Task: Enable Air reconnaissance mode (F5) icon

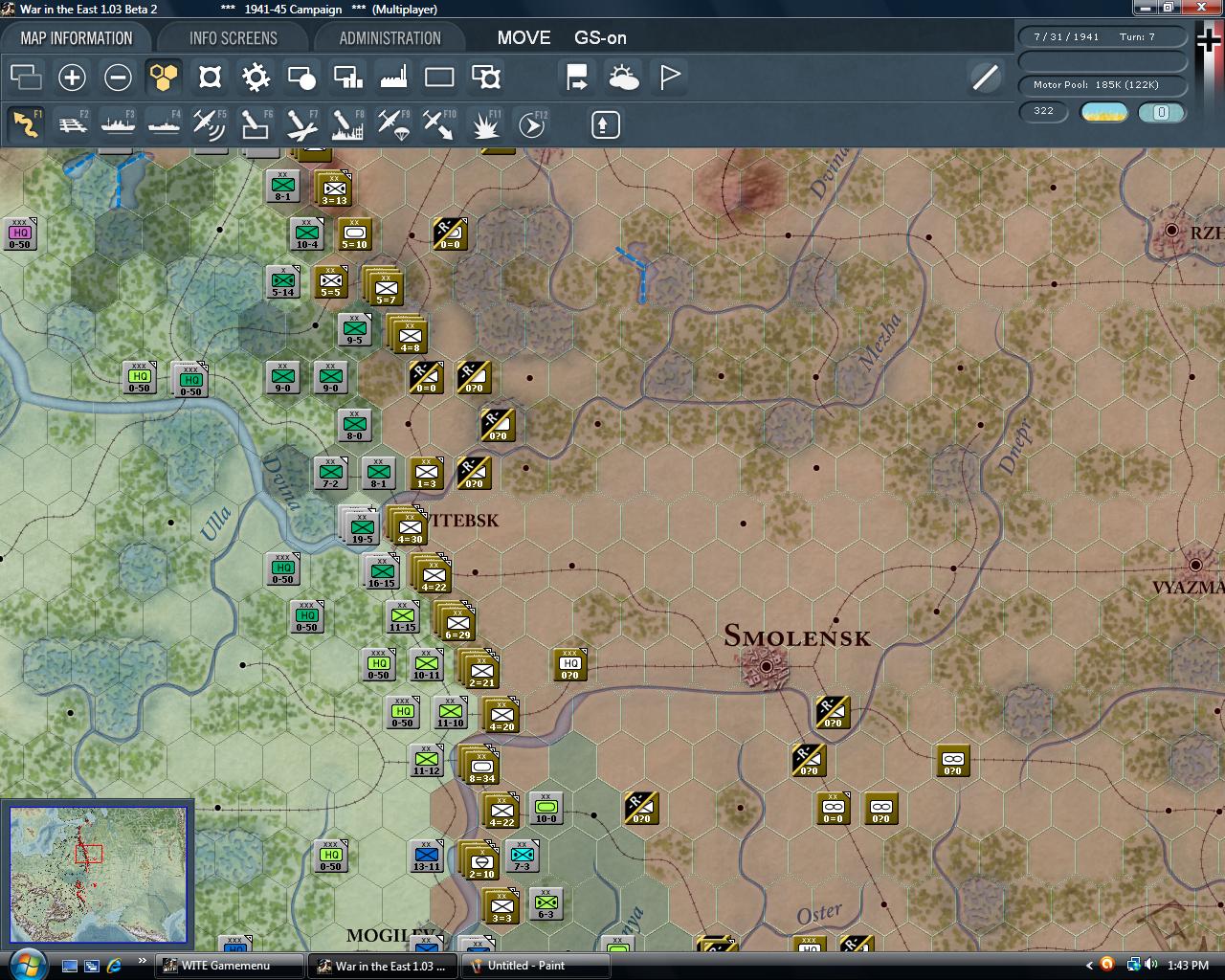Action: click(210, 124)
